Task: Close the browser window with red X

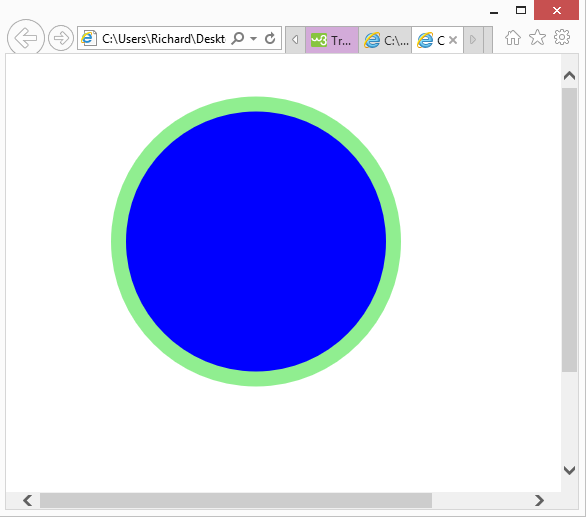Action: (557, 10)
